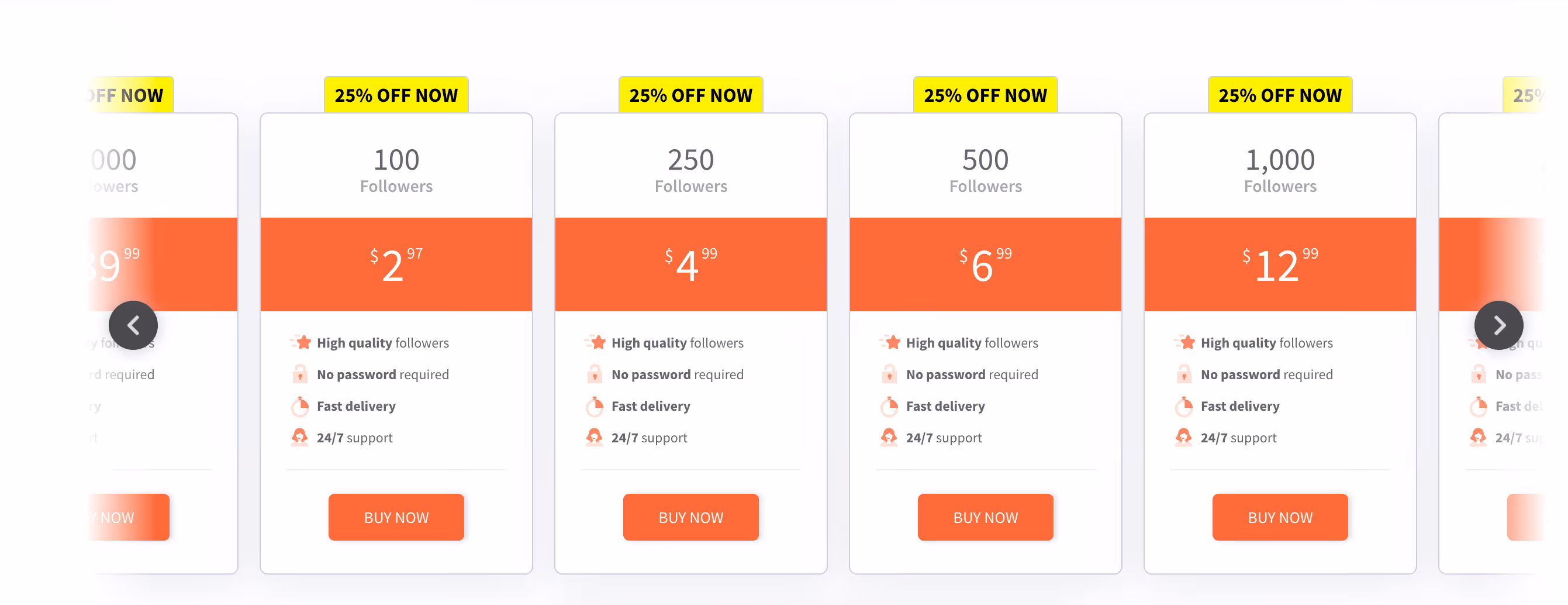Buy the 250 Followers package
Screen dimensions: 1568x605
tap(691, 517)
